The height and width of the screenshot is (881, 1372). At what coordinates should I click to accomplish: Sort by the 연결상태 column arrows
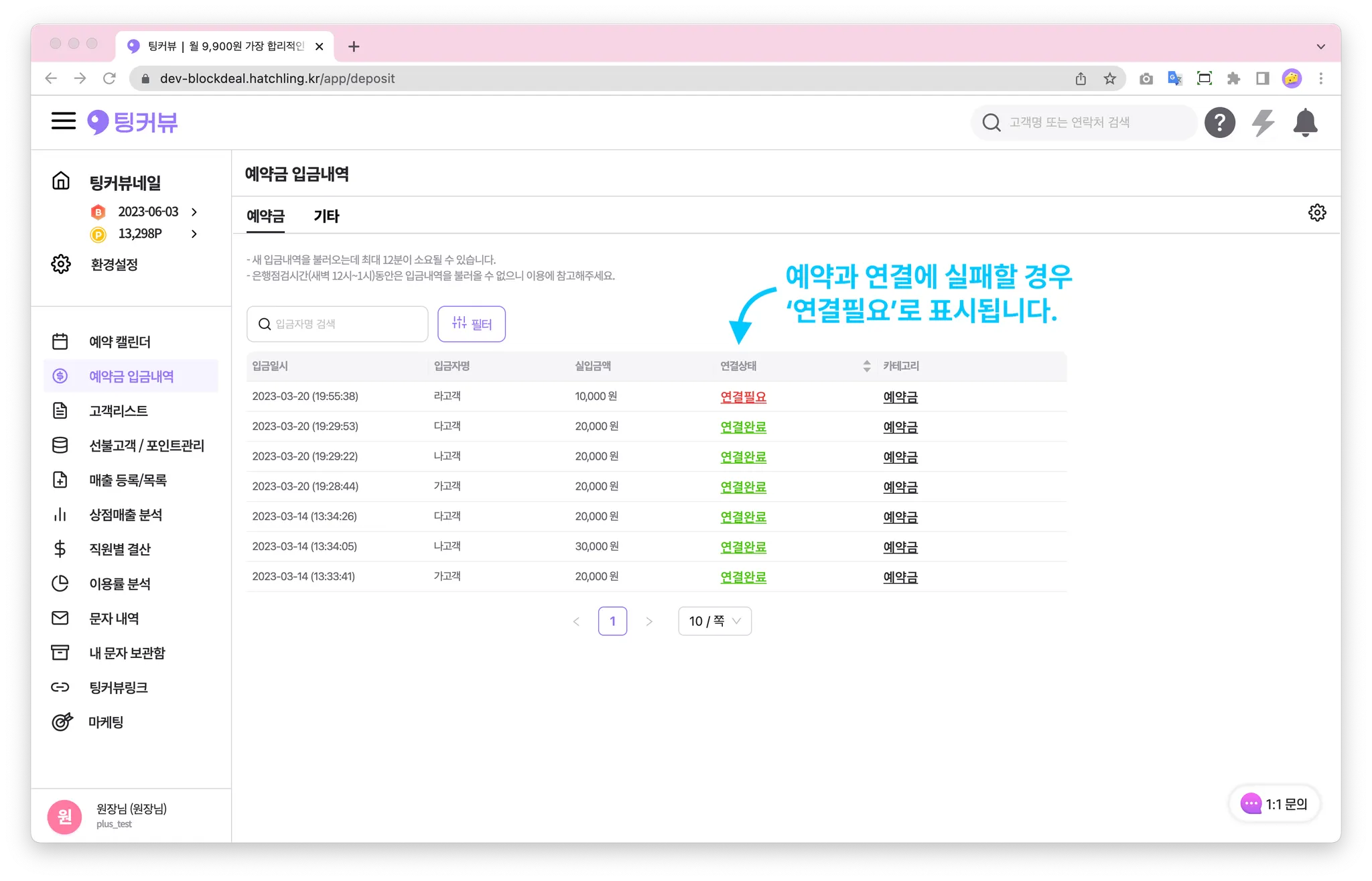point(866,366)
